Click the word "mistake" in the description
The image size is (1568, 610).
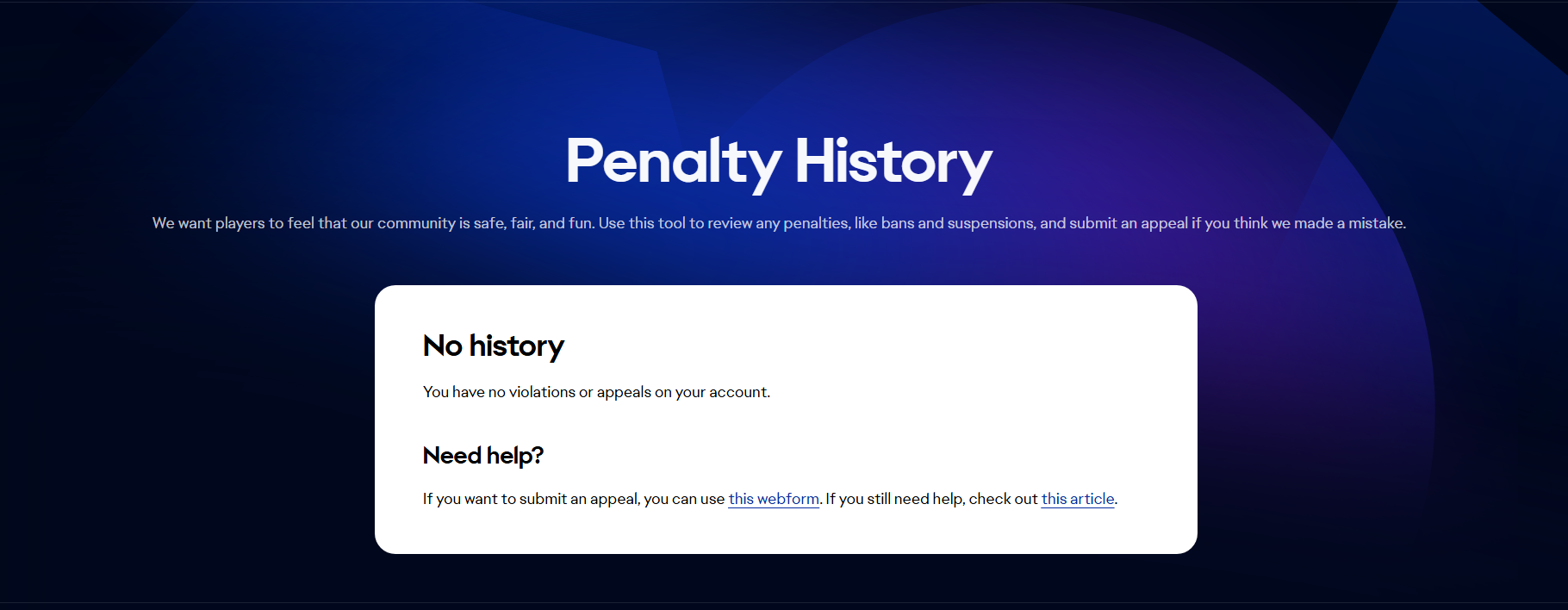[1375, 223]
